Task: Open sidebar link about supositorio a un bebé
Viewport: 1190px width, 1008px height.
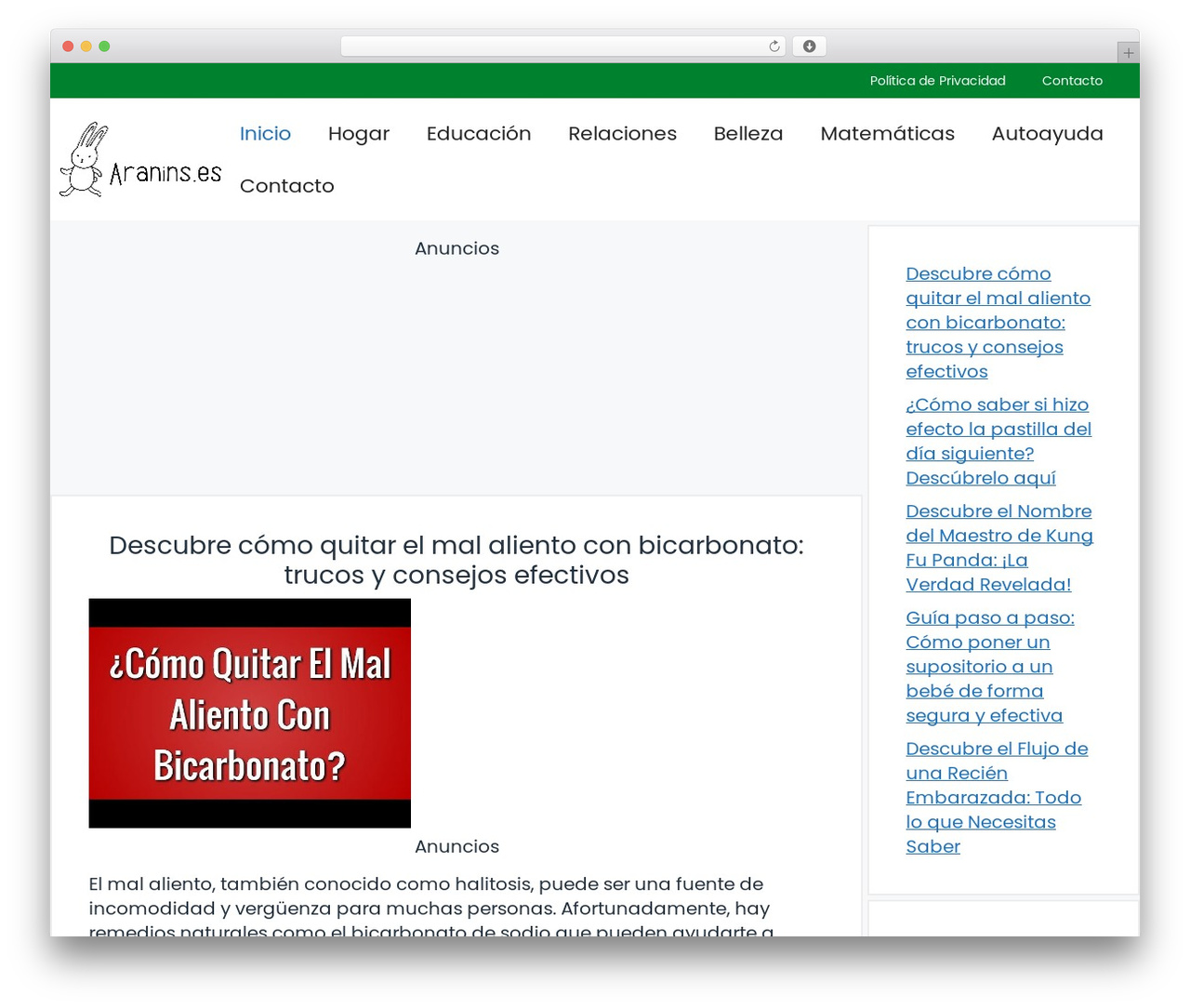Action: point(990,667)
